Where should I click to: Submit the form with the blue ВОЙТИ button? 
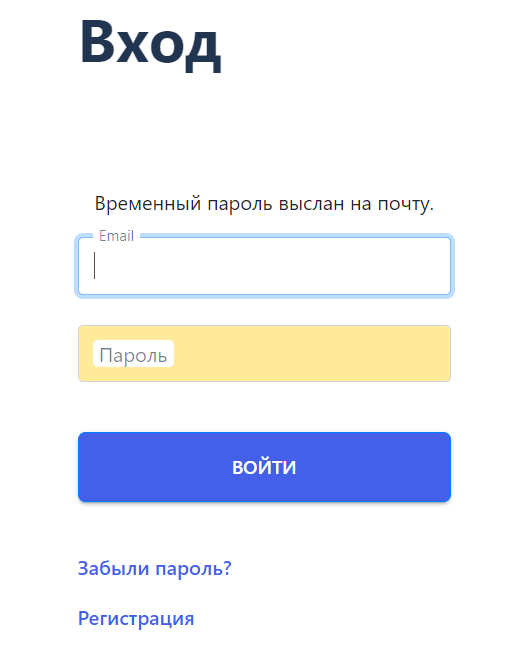click(x=264, y=467)
